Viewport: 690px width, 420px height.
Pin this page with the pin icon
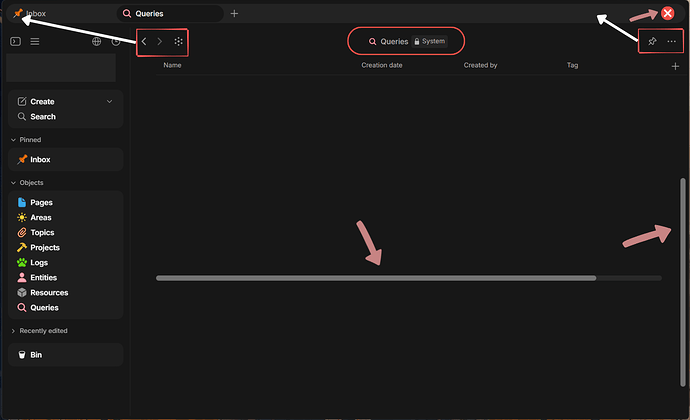(x=652, y=41)
